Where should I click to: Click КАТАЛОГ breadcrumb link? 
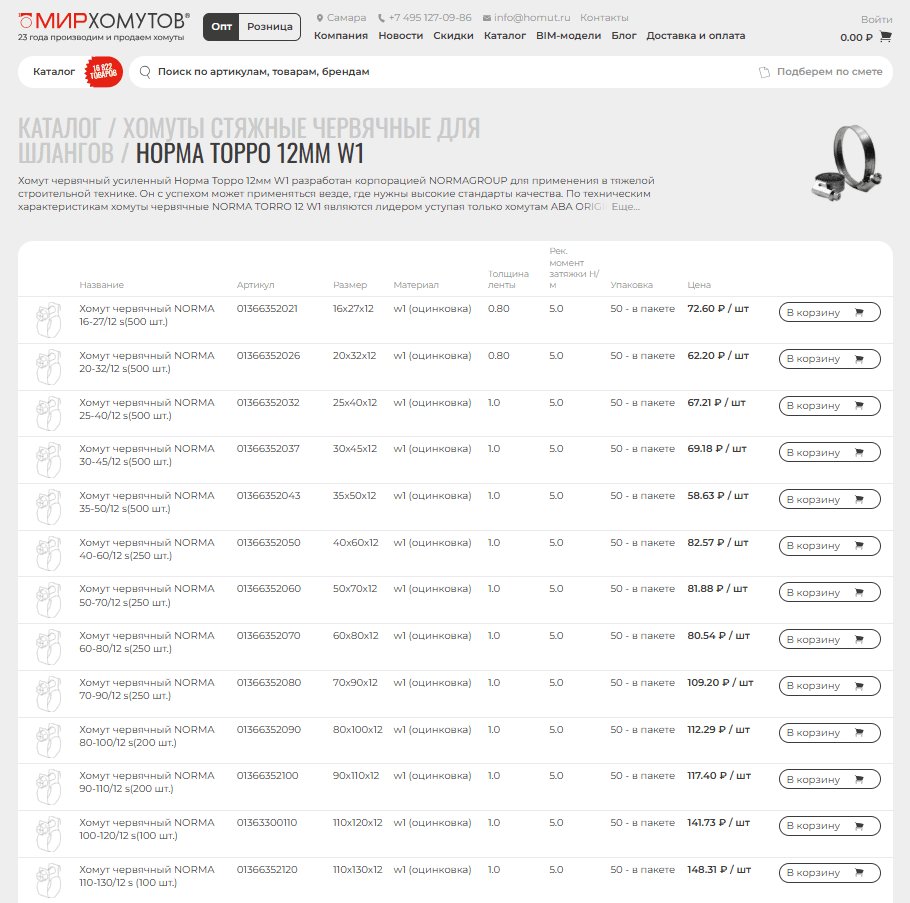[59, 128]
